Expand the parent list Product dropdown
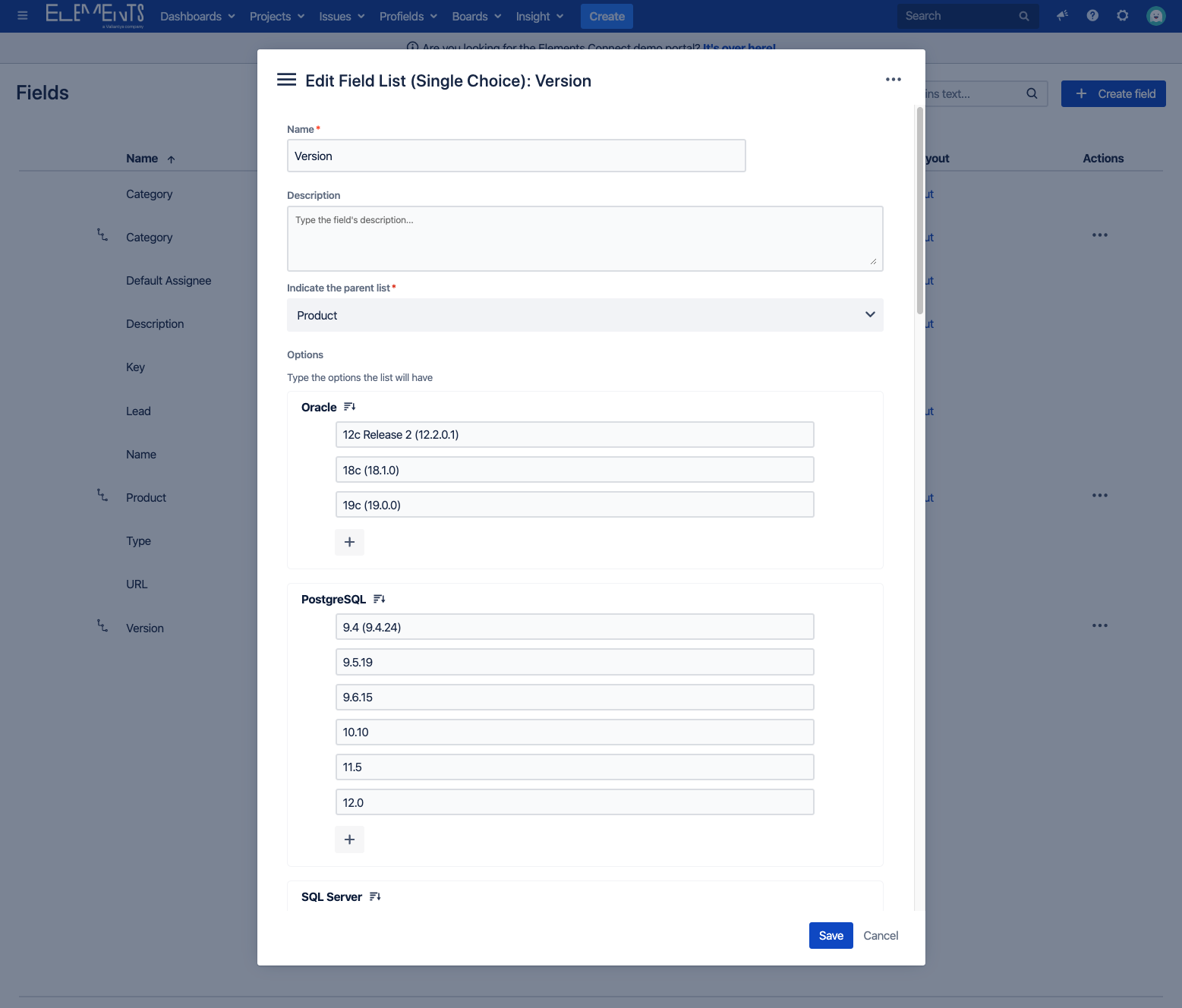This screenshot has height=1008, width=1182. coord(585,315)
